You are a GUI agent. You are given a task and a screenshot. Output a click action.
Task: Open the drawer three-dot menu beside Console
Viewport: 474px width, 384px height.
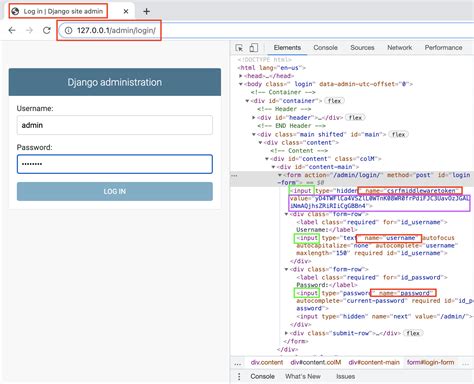(239, 376)
